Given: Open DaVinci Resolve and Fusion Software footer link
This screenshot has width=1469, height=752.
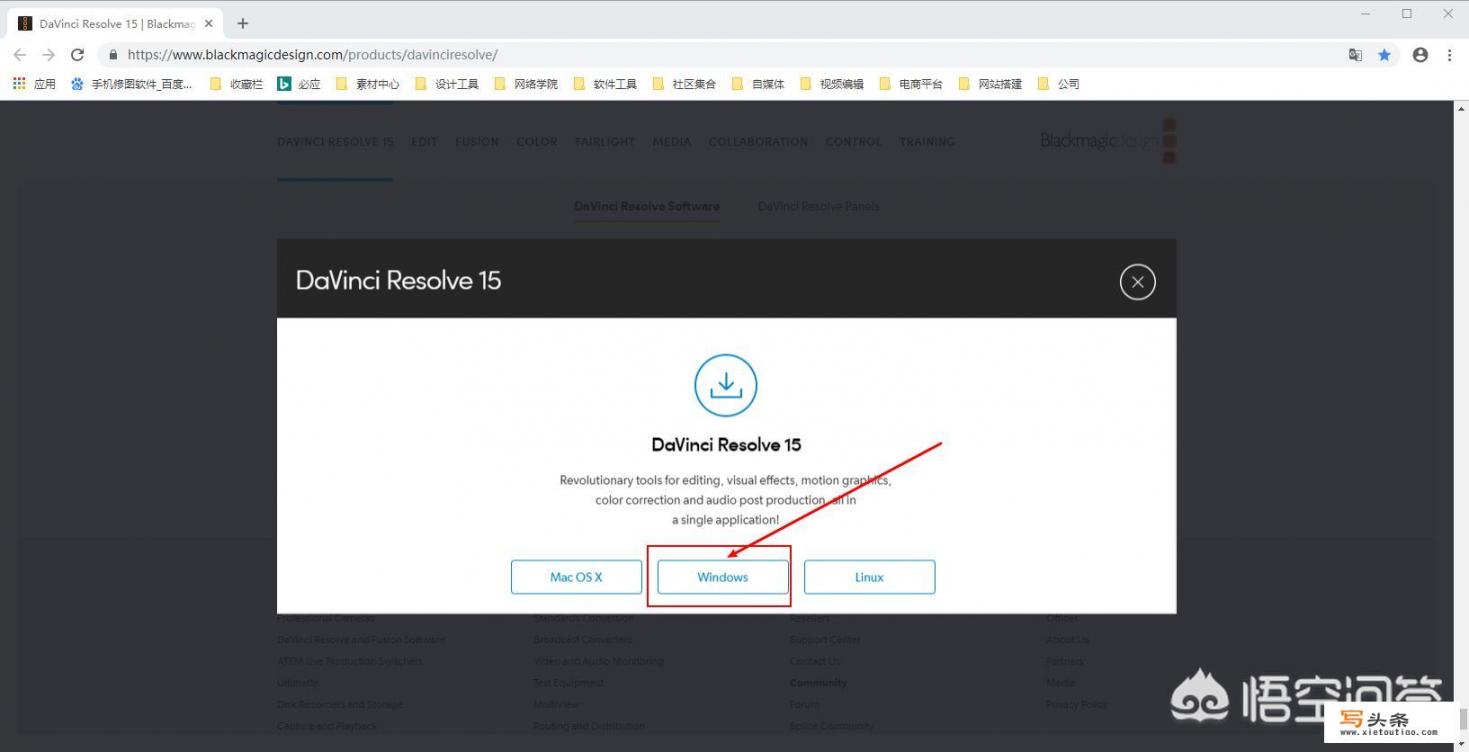Looking at the screenshot, I should tap(361, 640).
